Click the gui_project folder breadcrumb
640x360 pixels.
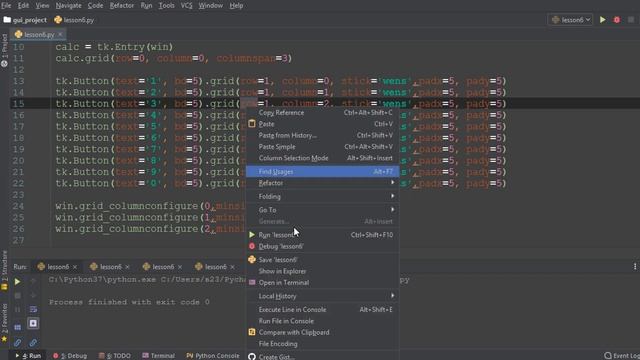[25, 20]
